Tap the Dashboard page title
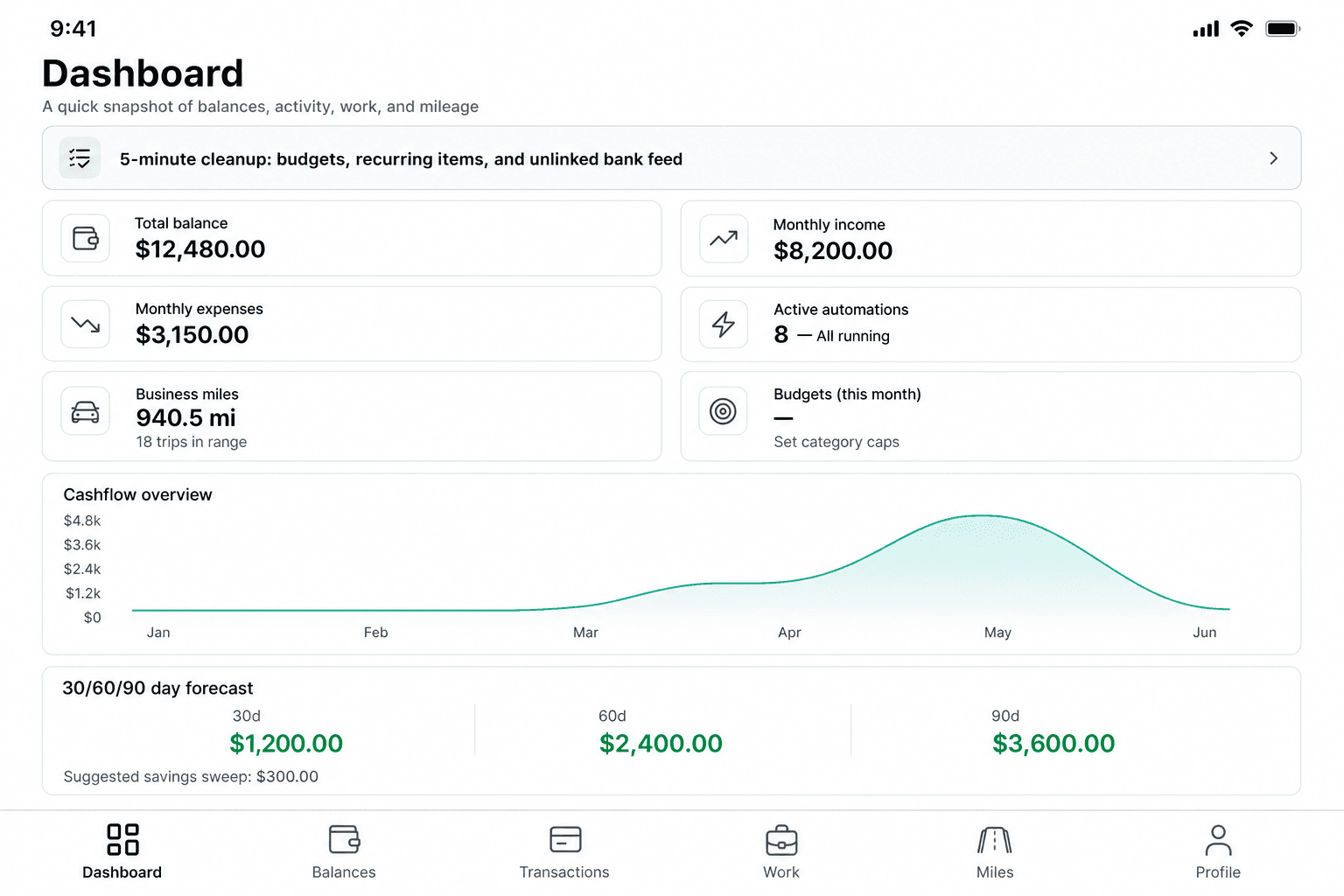This screenshot has width=1344, height=896. tap(143, 73)
